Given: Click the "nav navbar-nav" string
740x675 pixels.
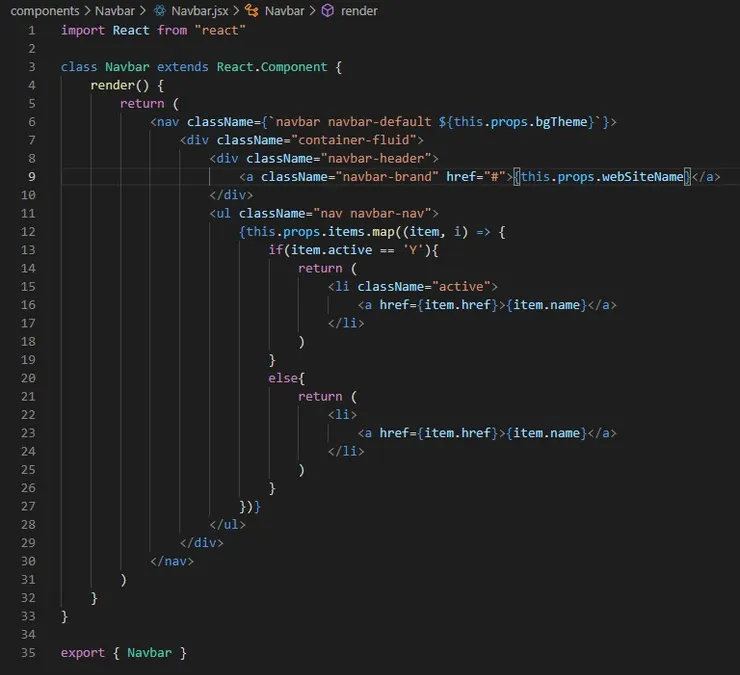Looking at the screenshot, I should (x=372, y=214).
